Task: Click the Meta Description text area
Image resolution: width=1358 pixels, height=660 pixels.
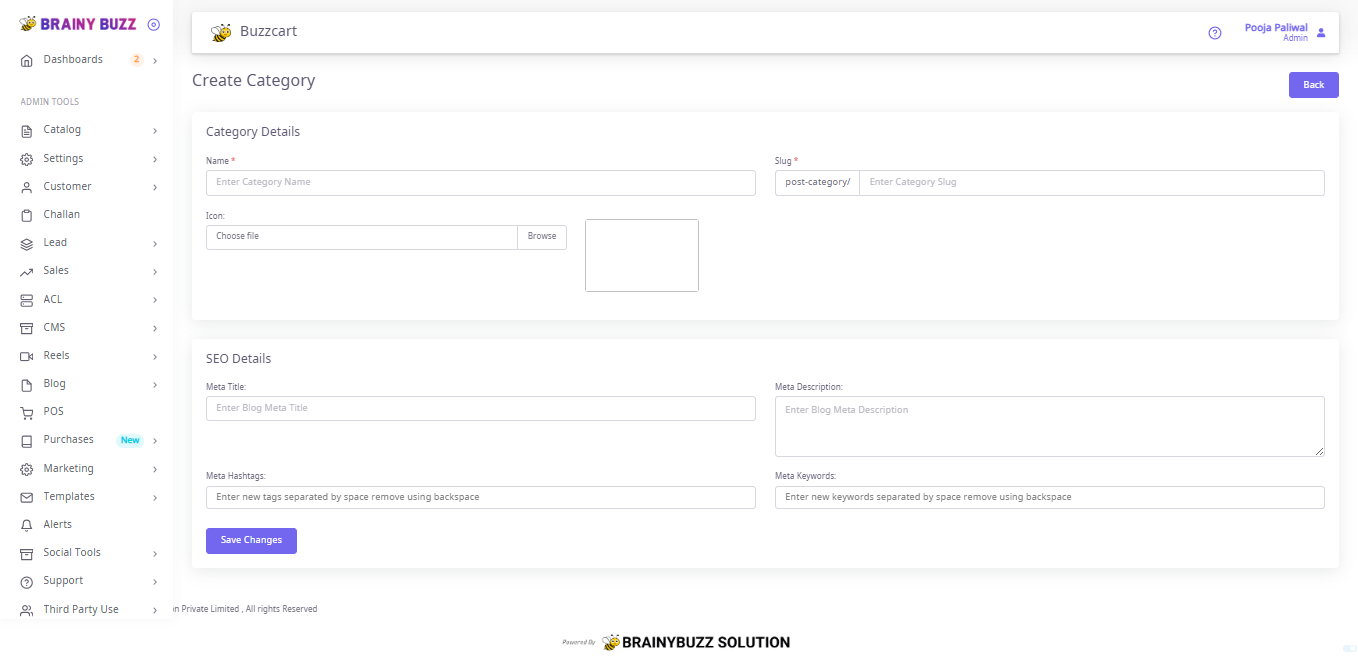Action: point(1050,426)
